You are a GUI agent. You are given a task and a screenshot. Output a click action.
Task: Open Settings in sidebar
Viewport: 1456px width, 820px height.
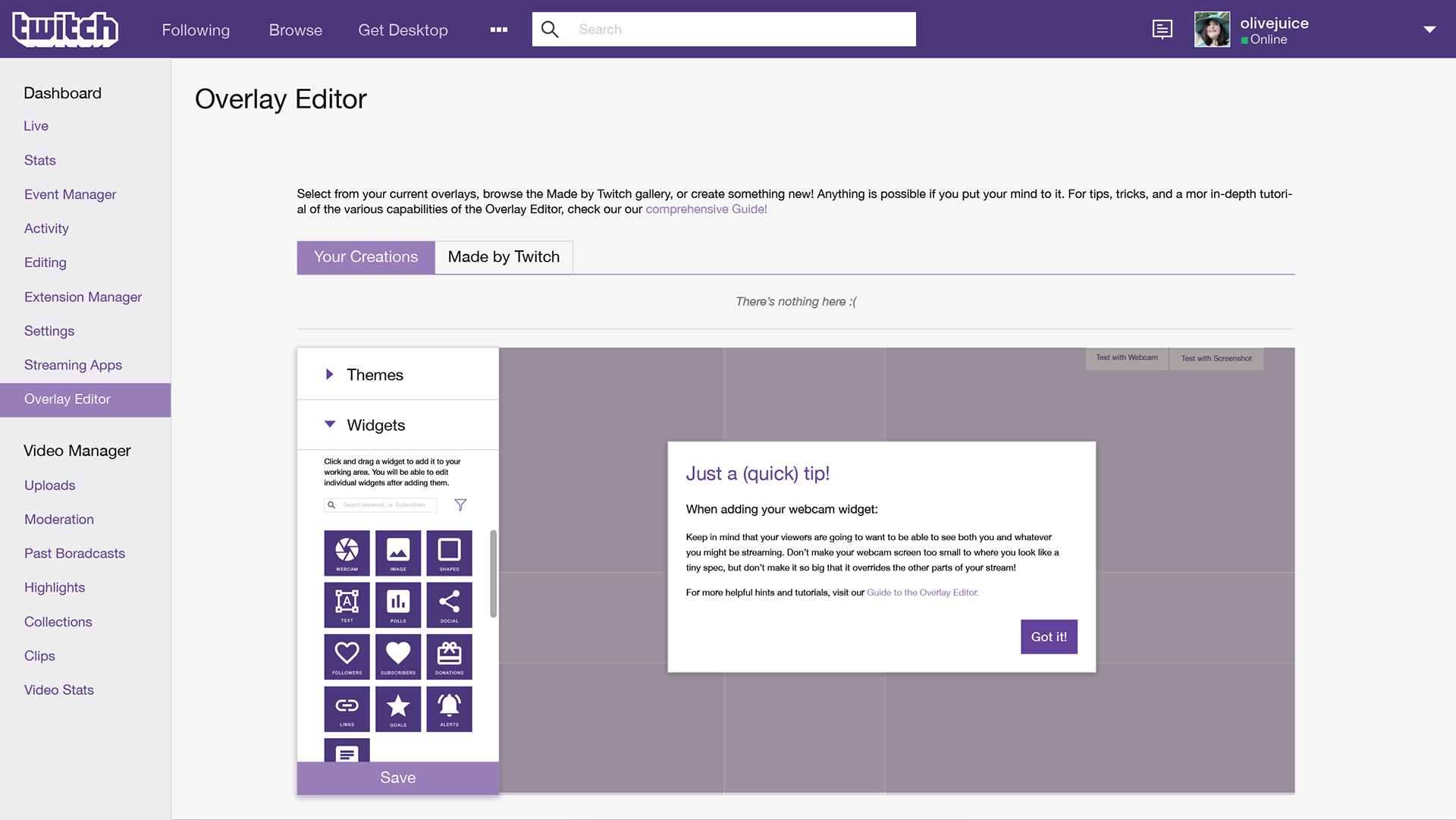tap(49, 331)
